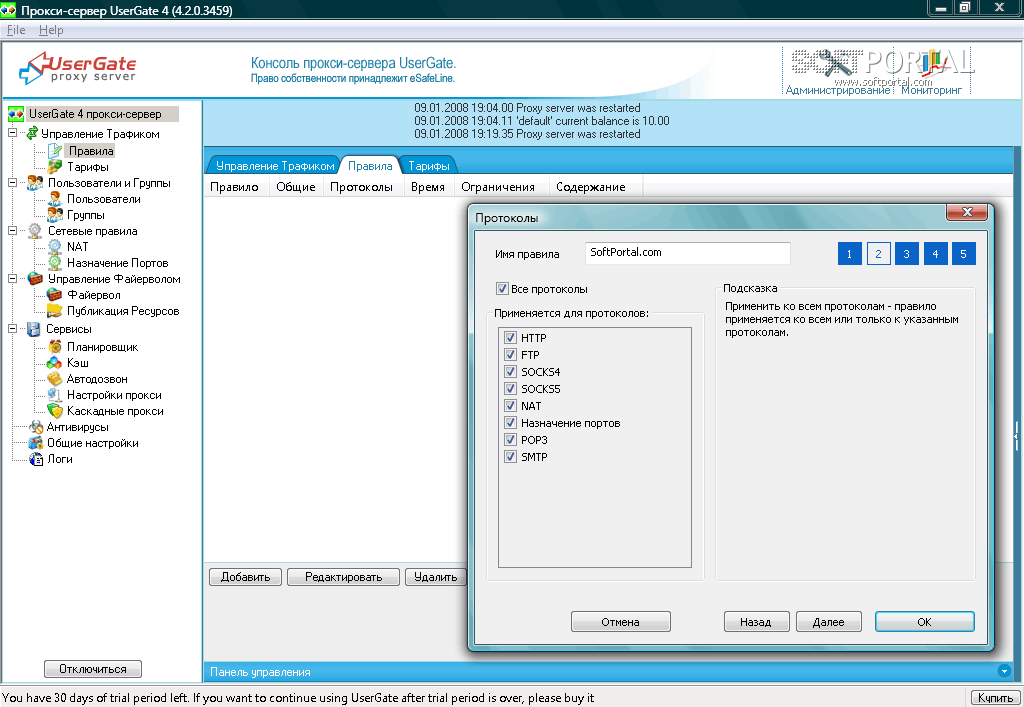1024x707 pixels.
Task: Open the Help menu
Action: (x=51, y=30)
